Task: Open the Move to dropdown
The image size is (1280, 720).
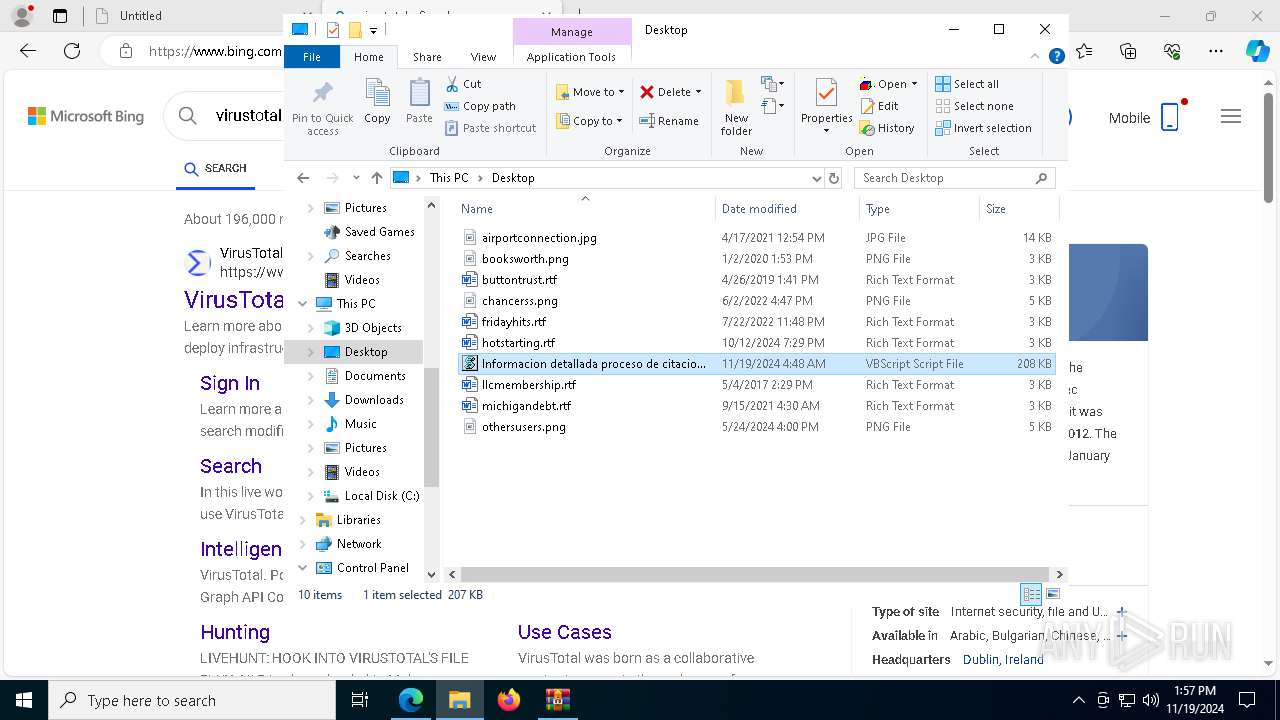Action: click(x=590, y=92)
